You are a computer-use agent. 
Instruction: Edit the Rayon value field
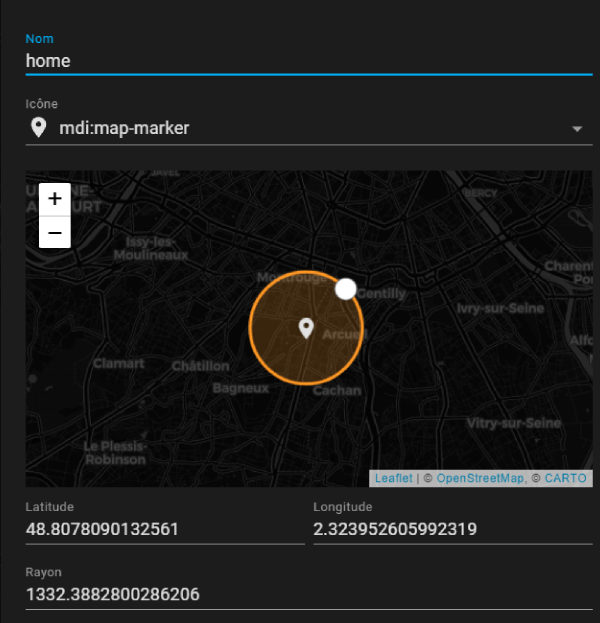coord(308,595)
